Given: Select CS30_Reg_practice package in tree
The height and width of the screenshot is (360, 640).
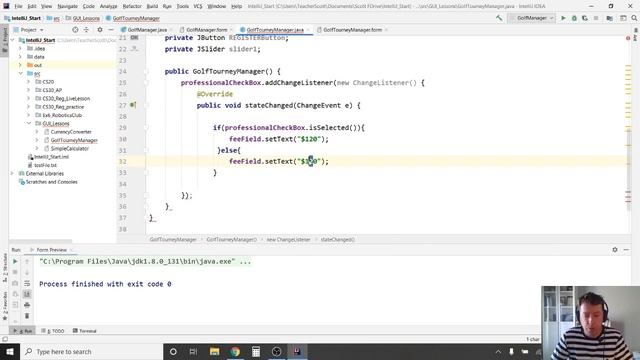Looking at the screenshot, I should pos(63,107).
